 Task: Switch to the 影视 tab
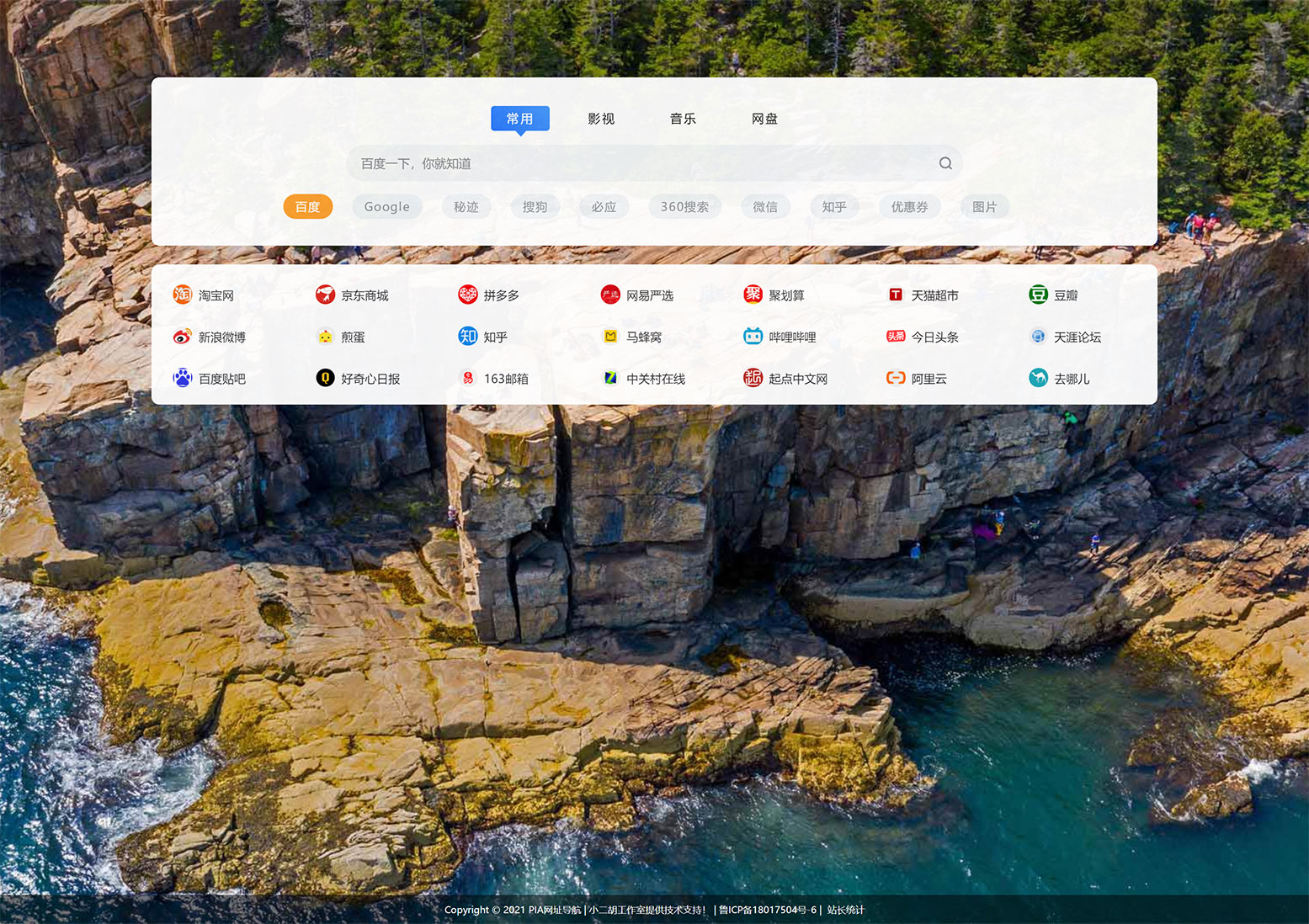point(601,119)
